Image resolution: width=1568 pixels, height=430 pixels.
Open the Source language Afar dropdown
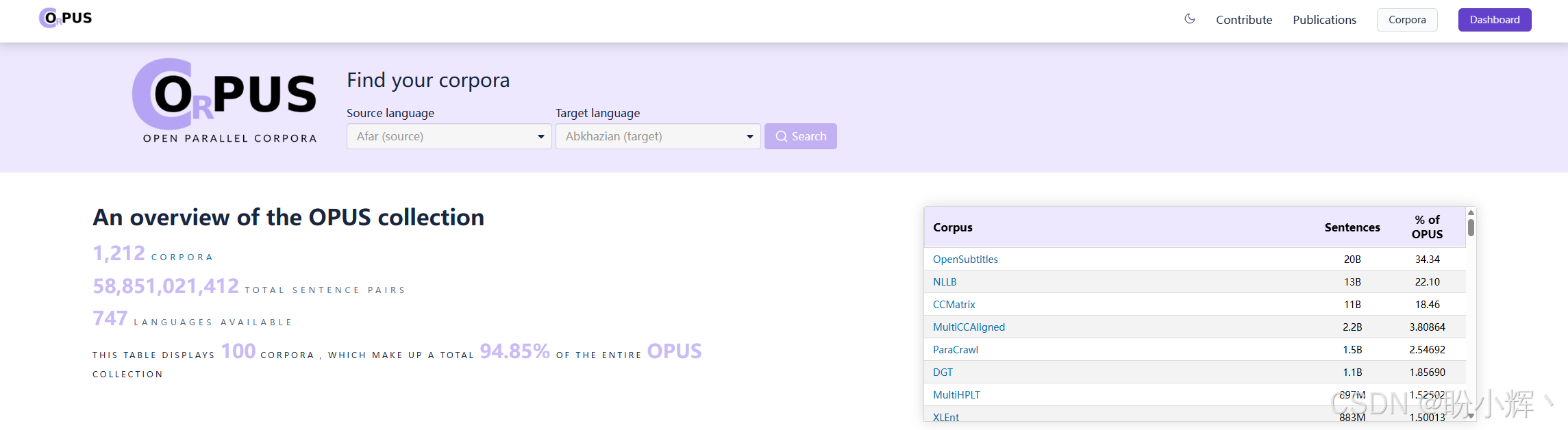(x=449, y=136)
